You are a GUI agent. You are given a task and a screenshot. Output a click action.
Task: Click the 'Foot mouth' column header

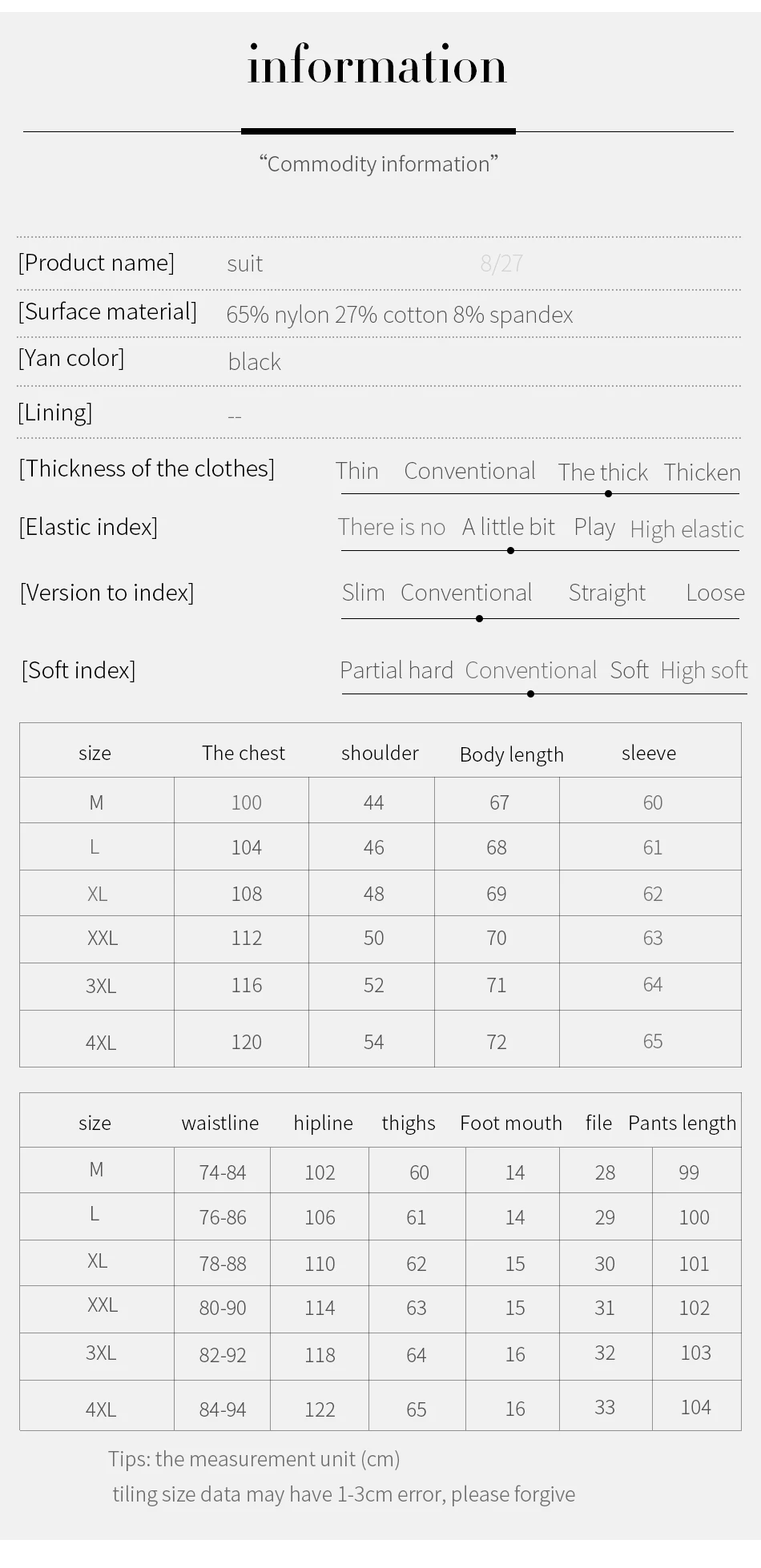point(511,1123)
